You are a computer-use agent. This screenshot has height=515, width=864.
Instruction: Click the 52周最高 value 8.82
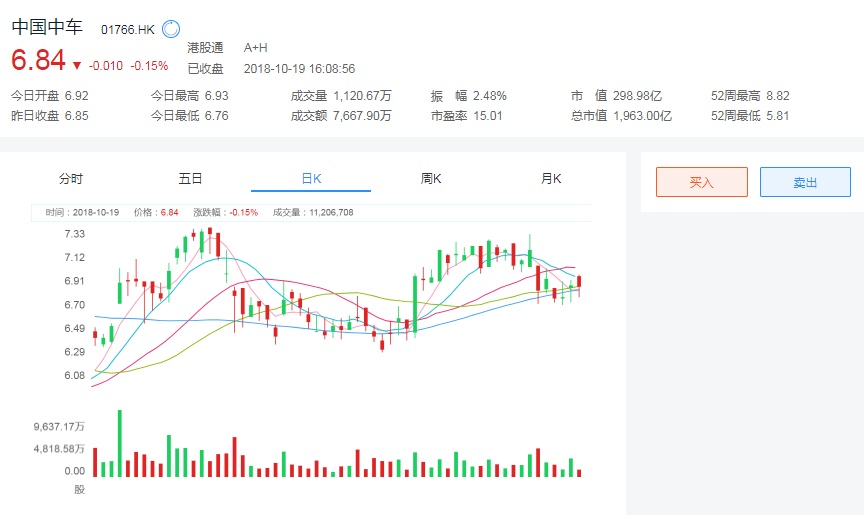point(777,96)
